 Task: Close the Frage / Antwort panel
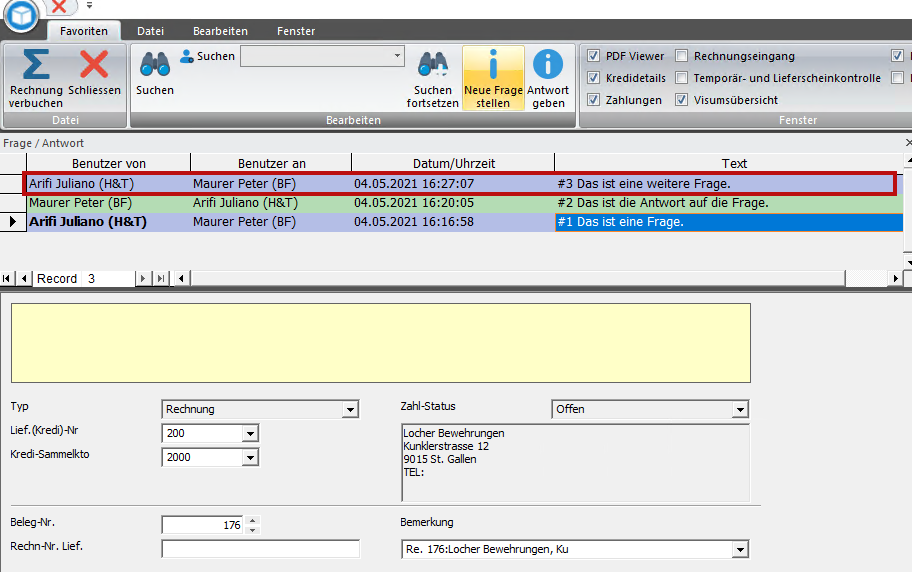tap(908, 143)
